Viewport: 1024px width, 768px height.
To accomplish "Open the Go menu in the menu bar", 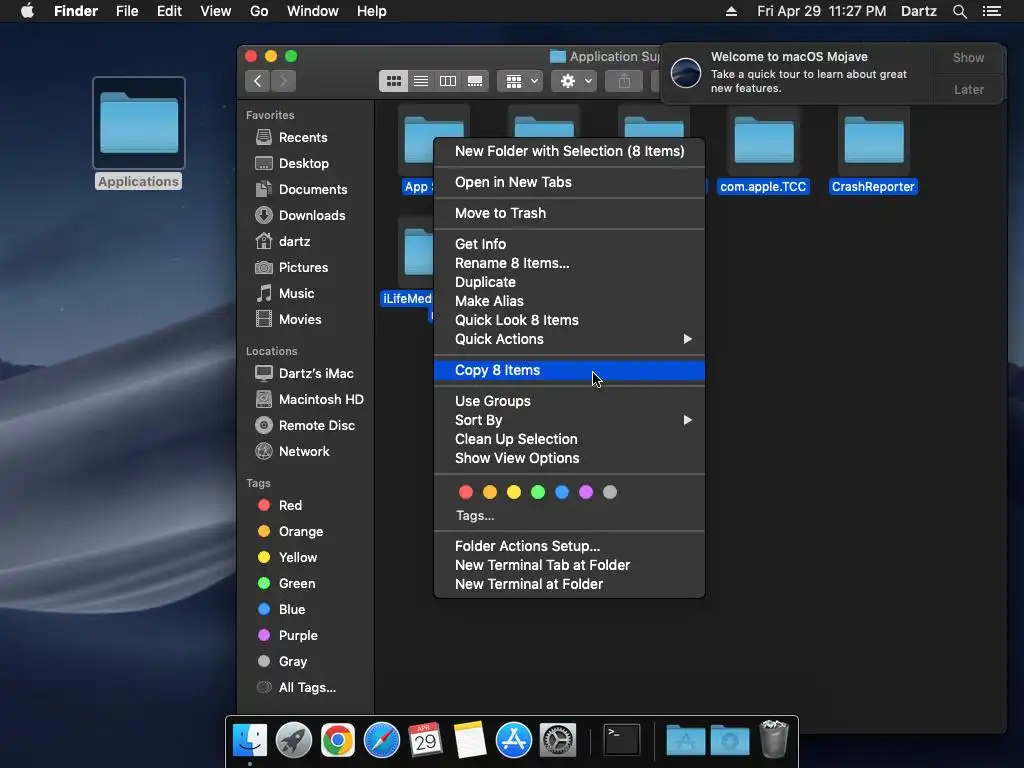I will pos(259,11).
